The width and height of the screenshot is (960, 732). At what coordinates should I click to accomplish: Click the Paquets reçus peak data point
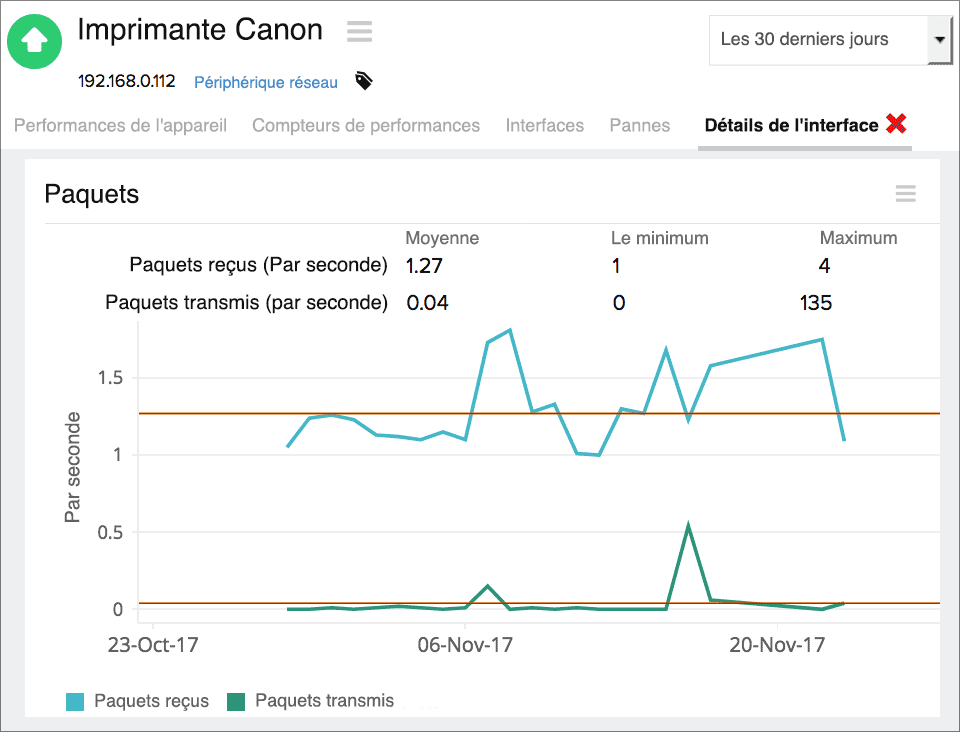point(512,330)
